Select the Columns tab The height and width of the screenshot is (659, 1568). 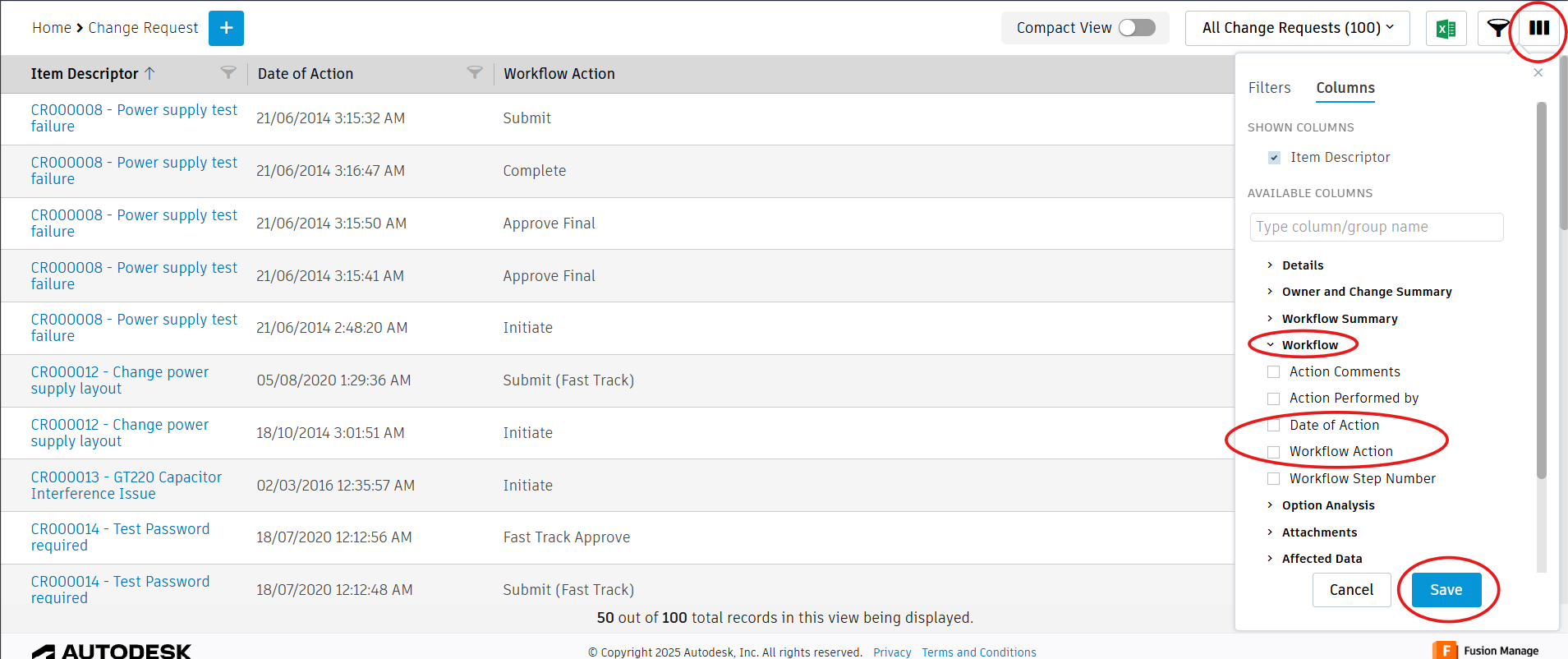point(1345,87)
